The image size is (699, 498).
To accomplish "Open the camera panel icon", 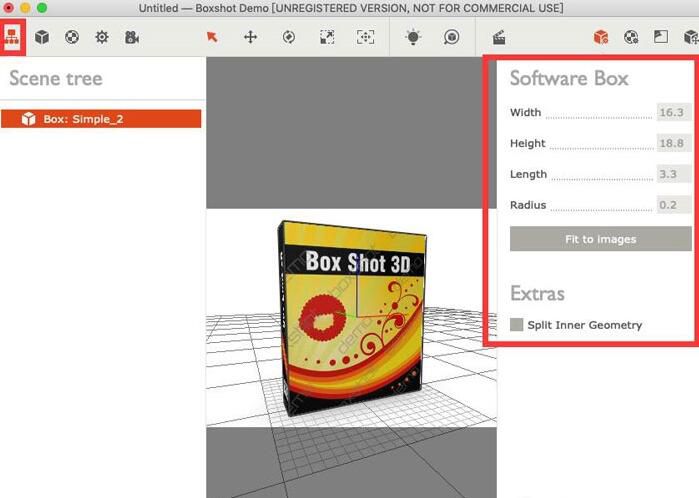I will click(x=132, y=37).
